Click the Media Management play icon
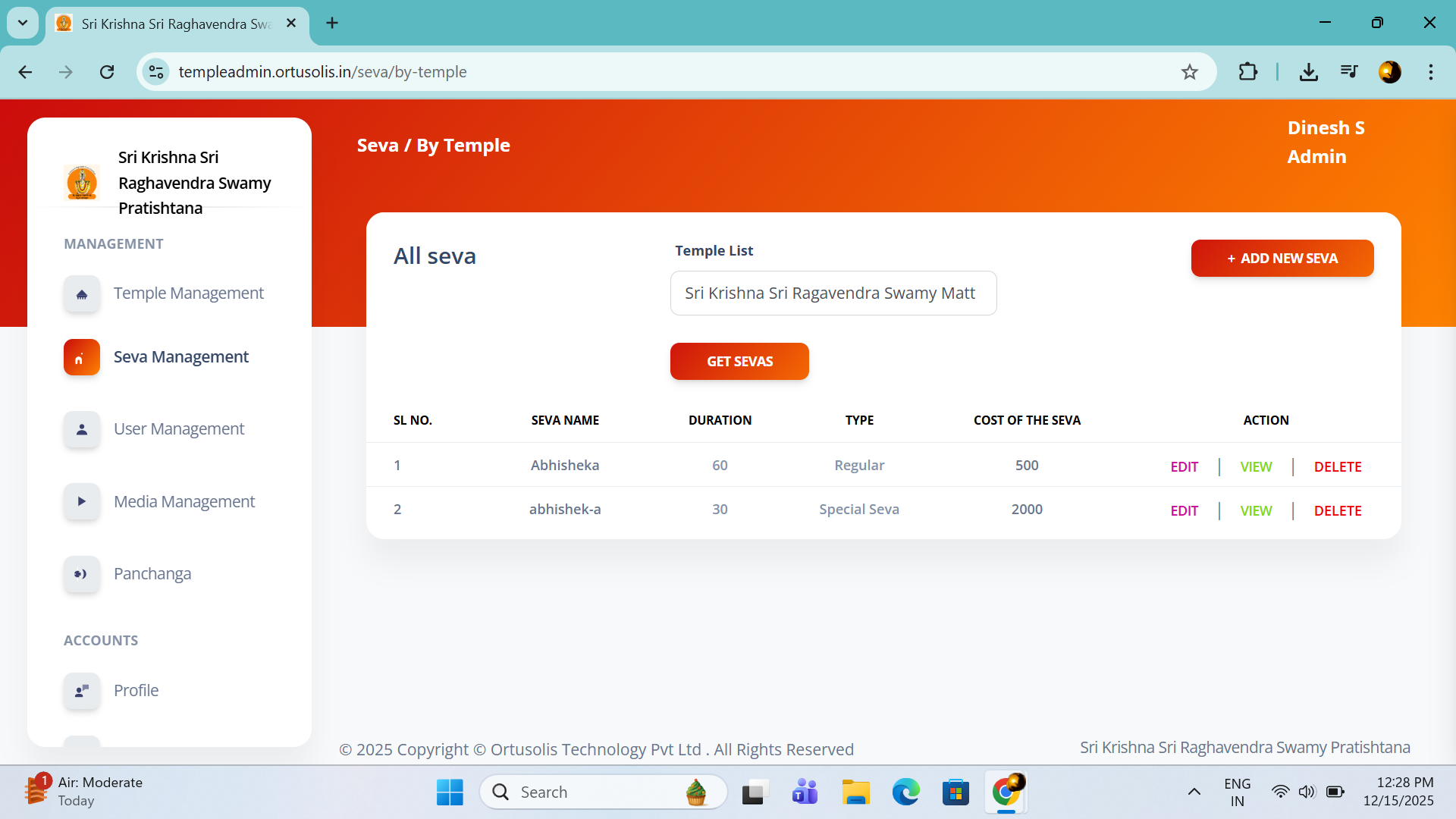This screenshot has height=819, width=1456. (x=82, y=501)
